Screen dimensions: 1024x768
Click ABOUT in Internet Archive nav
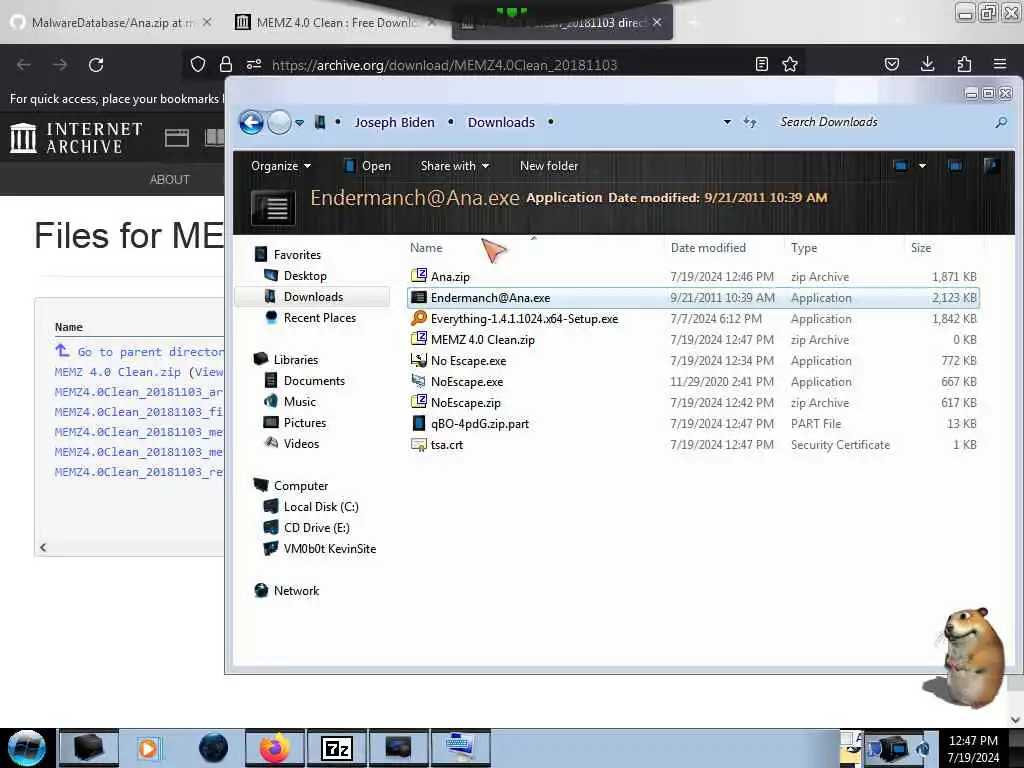(x=170, y=180)
